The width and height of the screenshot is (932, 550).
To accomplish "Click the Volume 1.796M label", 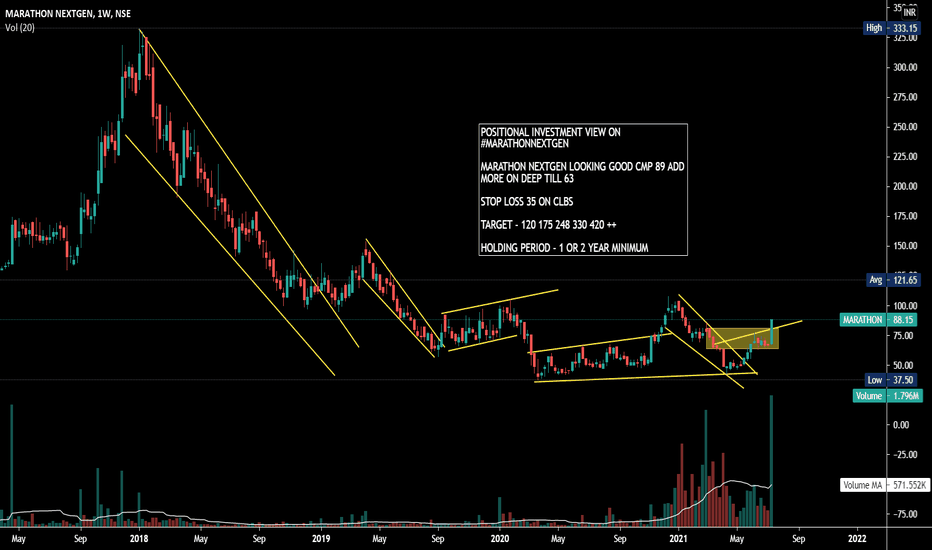I will pos(887,396).
